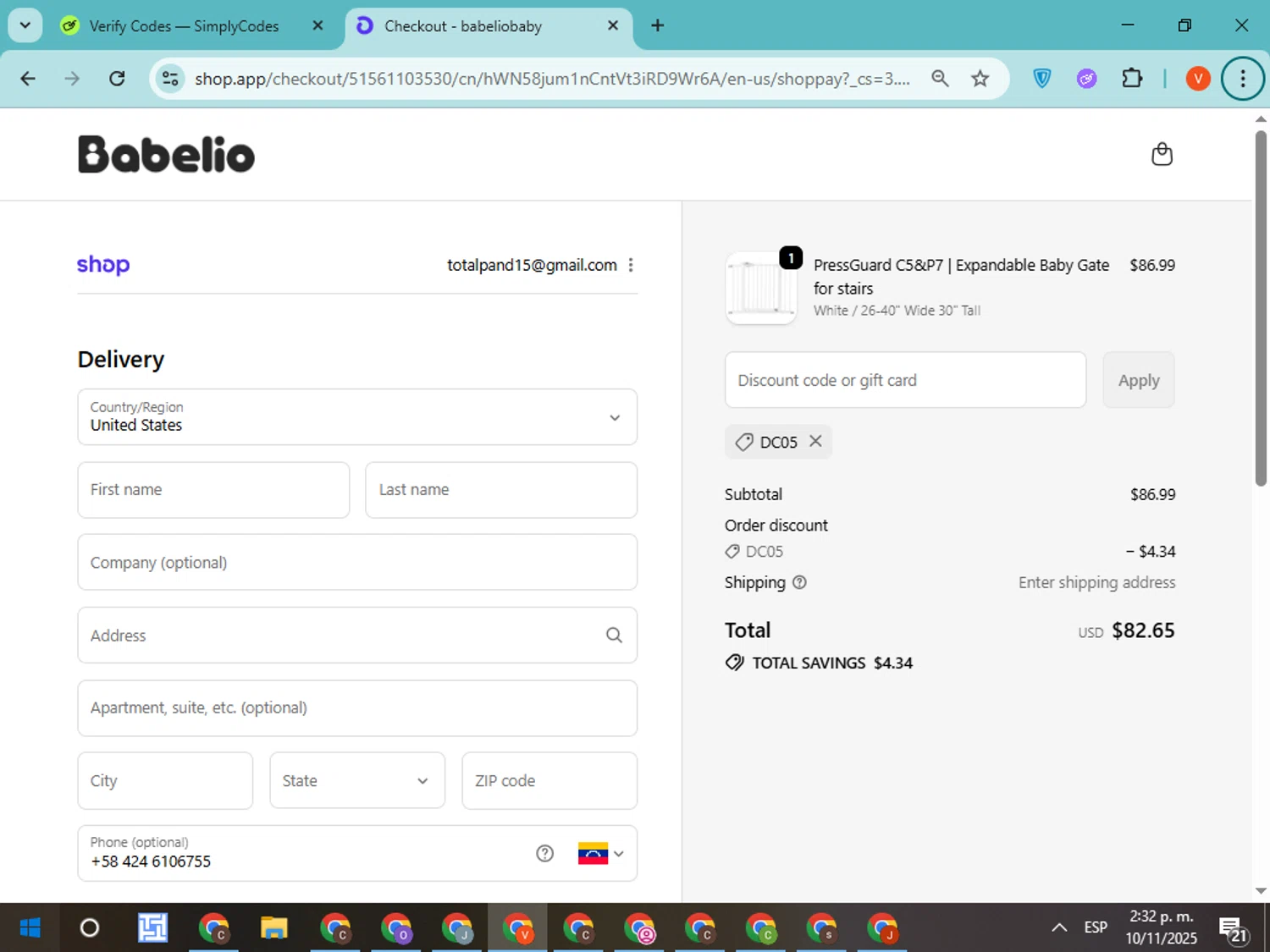1270x952 pixels.
Task: Bookmark this page with the star
Action: click(980, 79)
